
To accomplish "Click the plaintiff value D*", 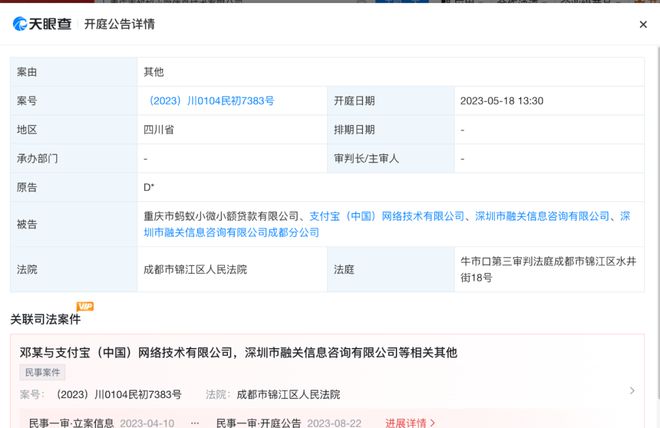I will pos(149,187).
